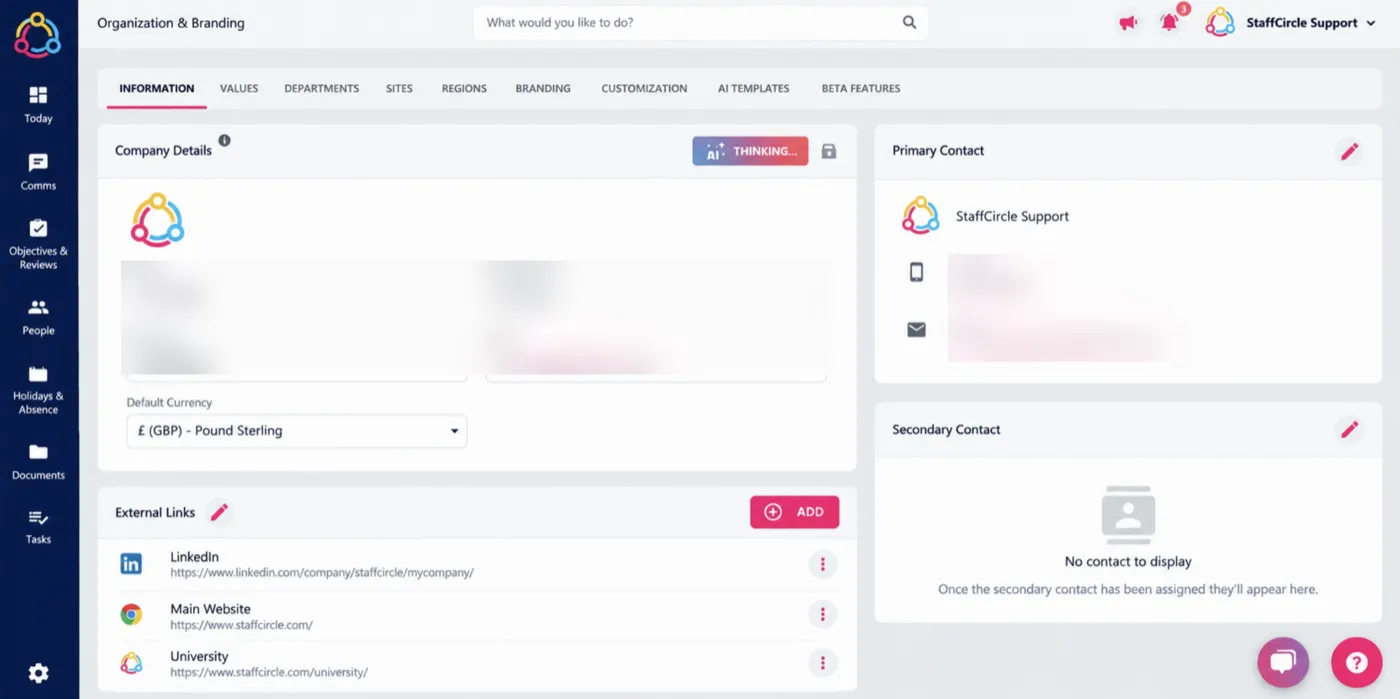Click the search magnifier icon

[x=909, y=22]
